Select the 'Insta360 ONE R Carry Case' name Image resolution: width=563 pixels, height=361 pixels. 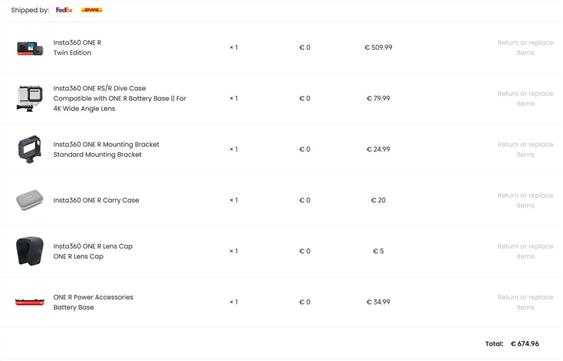[96, 200]
